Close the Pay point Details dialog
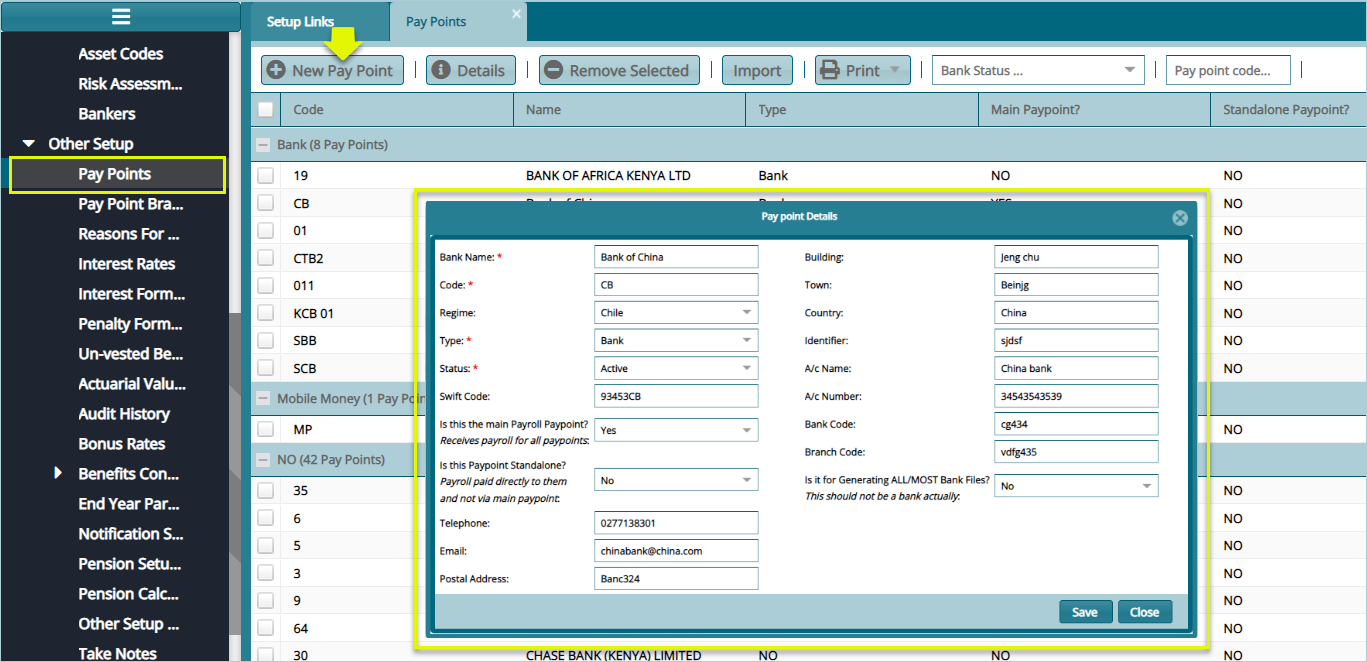 coord(1179,218)
